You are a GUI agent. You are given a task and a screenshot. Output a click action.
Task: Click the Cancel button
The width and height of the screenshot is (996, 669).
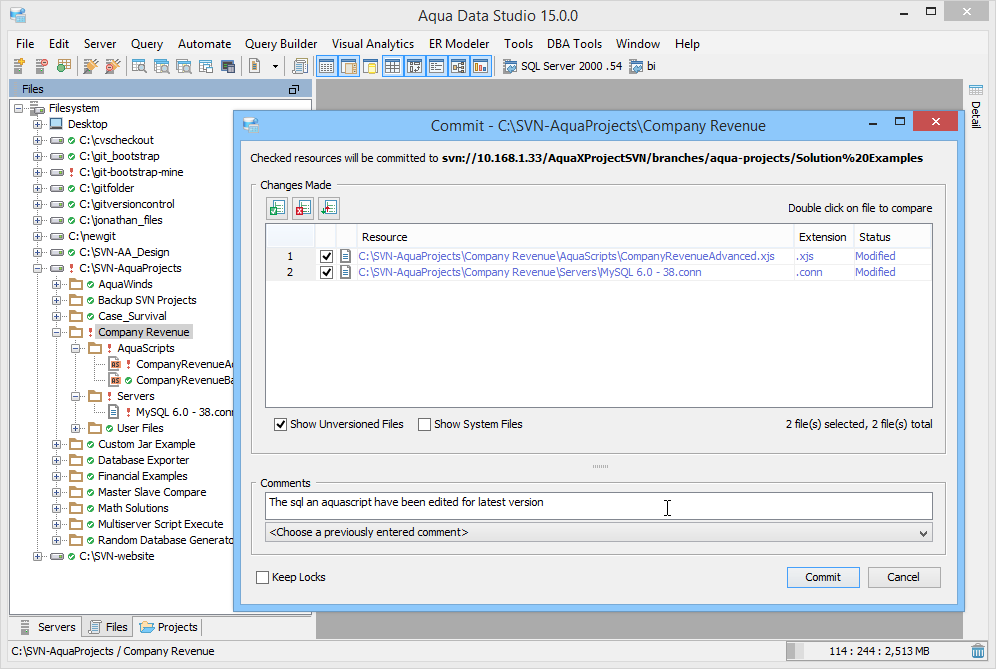(903, 577)
